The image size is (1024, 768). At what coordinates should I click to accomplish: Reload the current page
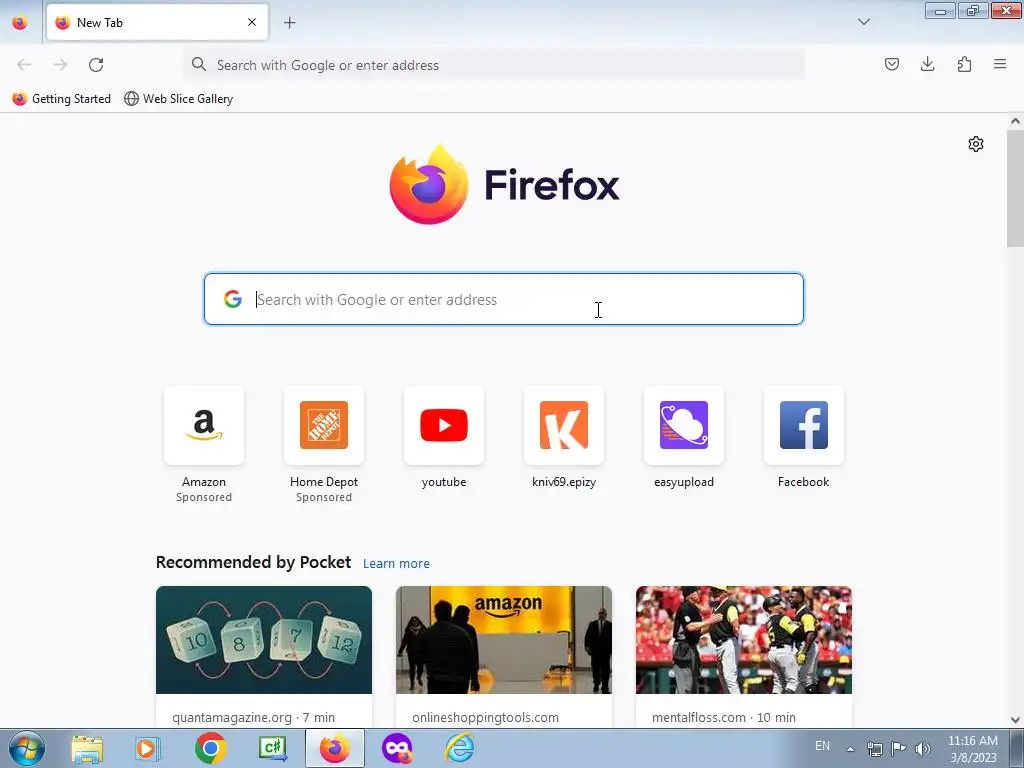96,65
